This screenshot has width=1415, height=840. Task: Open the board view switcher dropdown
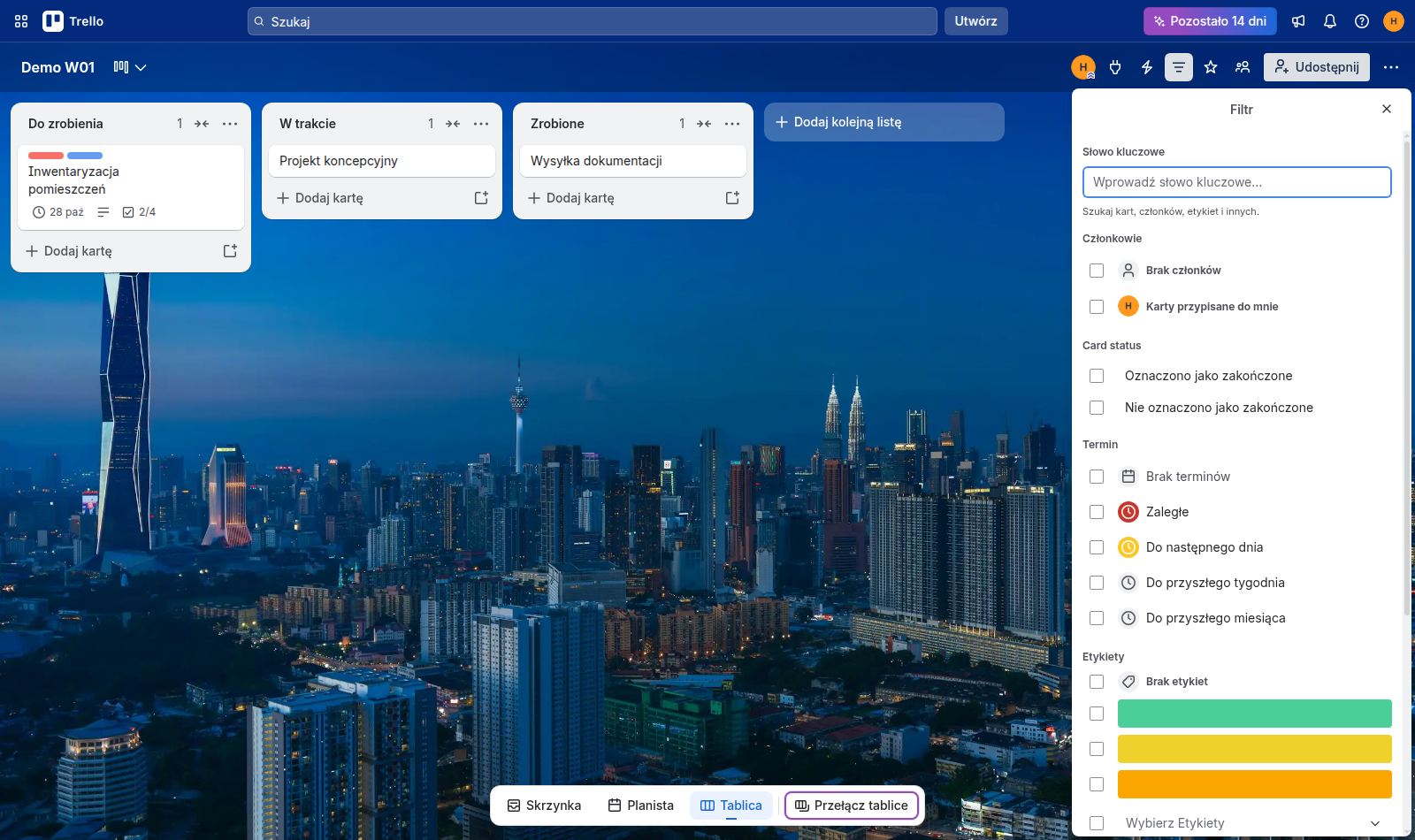point(130,67)
